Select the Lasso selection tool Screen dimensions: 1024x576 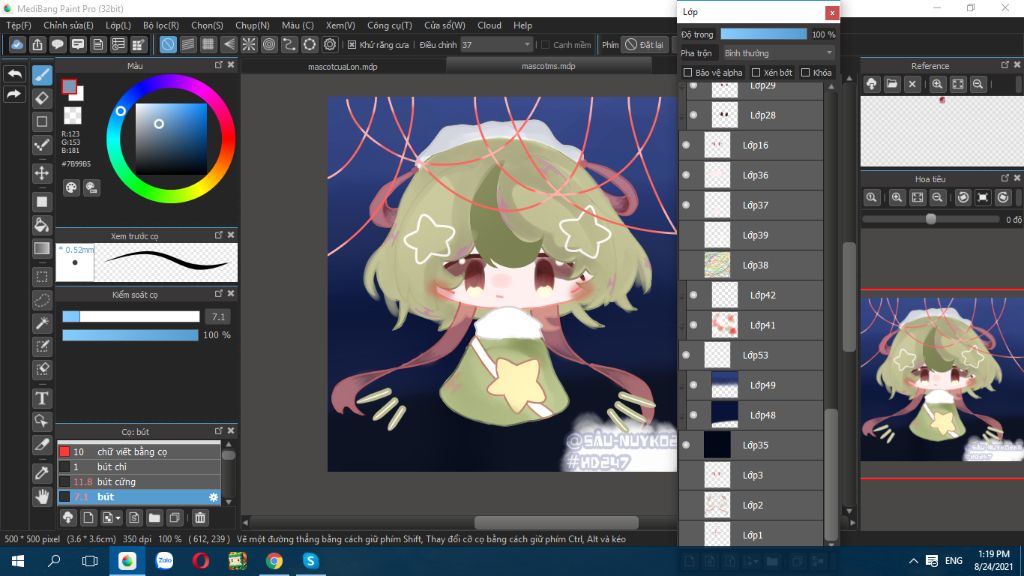click(42, 300)
